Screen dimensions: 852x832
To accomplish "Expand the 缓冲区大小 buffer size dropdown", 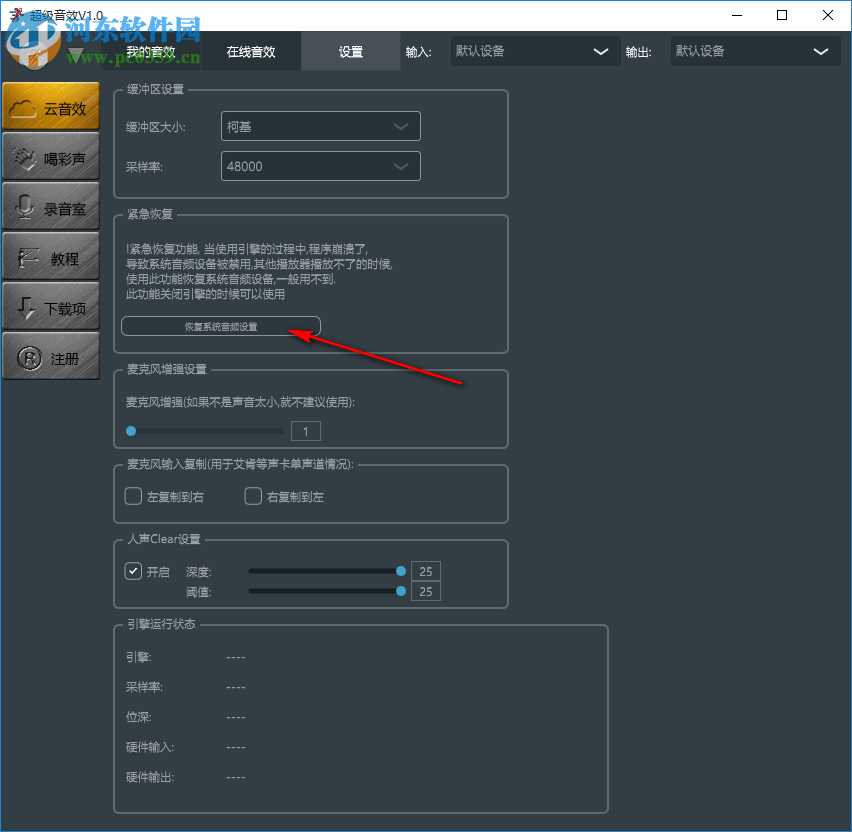I will click(320, 126).
